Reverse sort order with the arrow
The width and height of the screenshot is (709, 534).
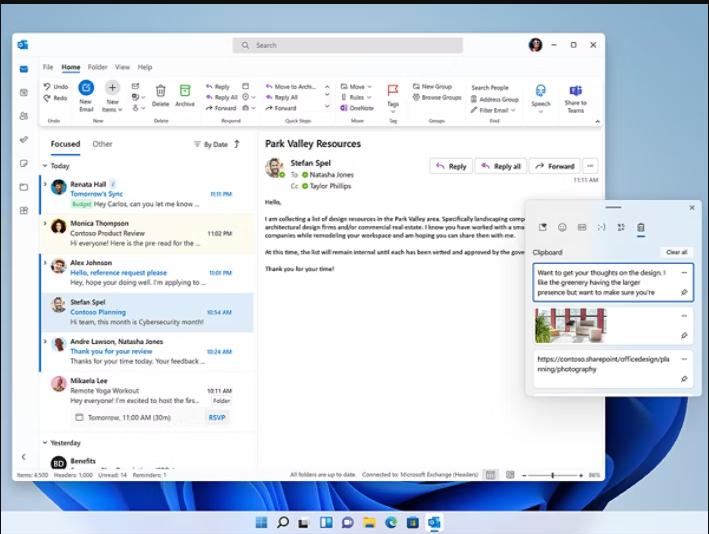(237, 144)
